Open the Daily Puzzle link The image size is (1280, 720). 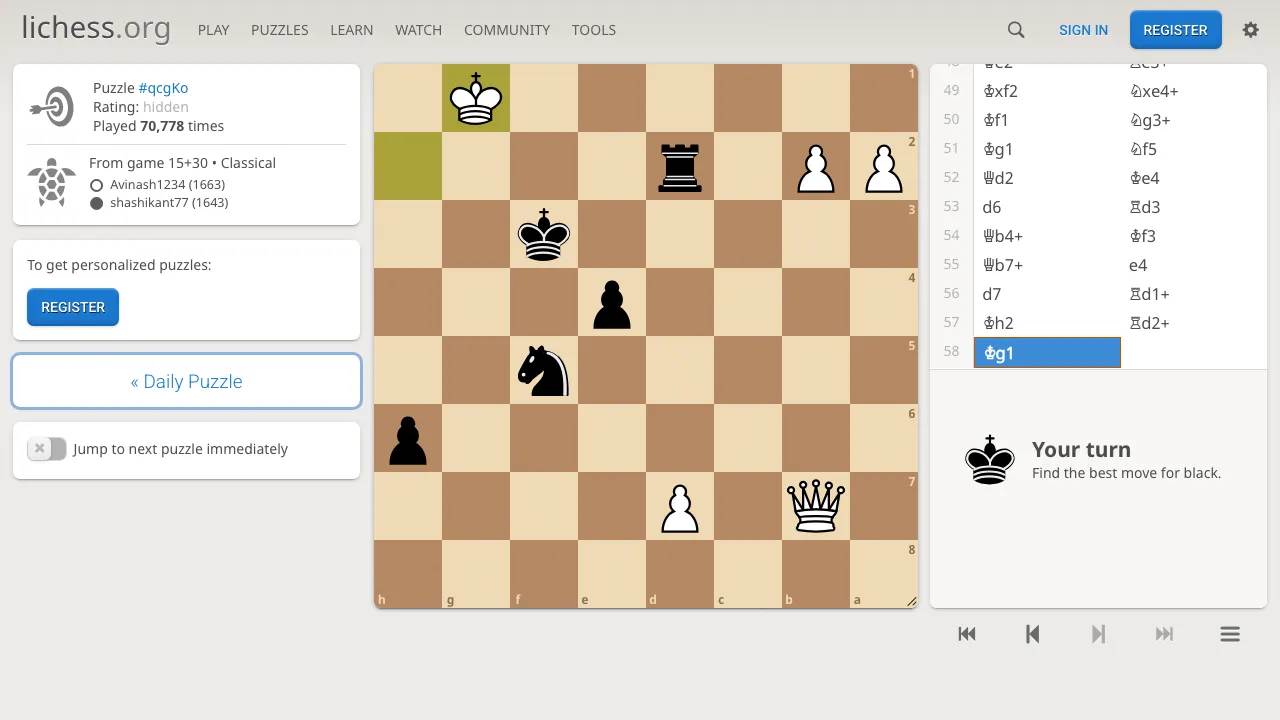[186, 381]
